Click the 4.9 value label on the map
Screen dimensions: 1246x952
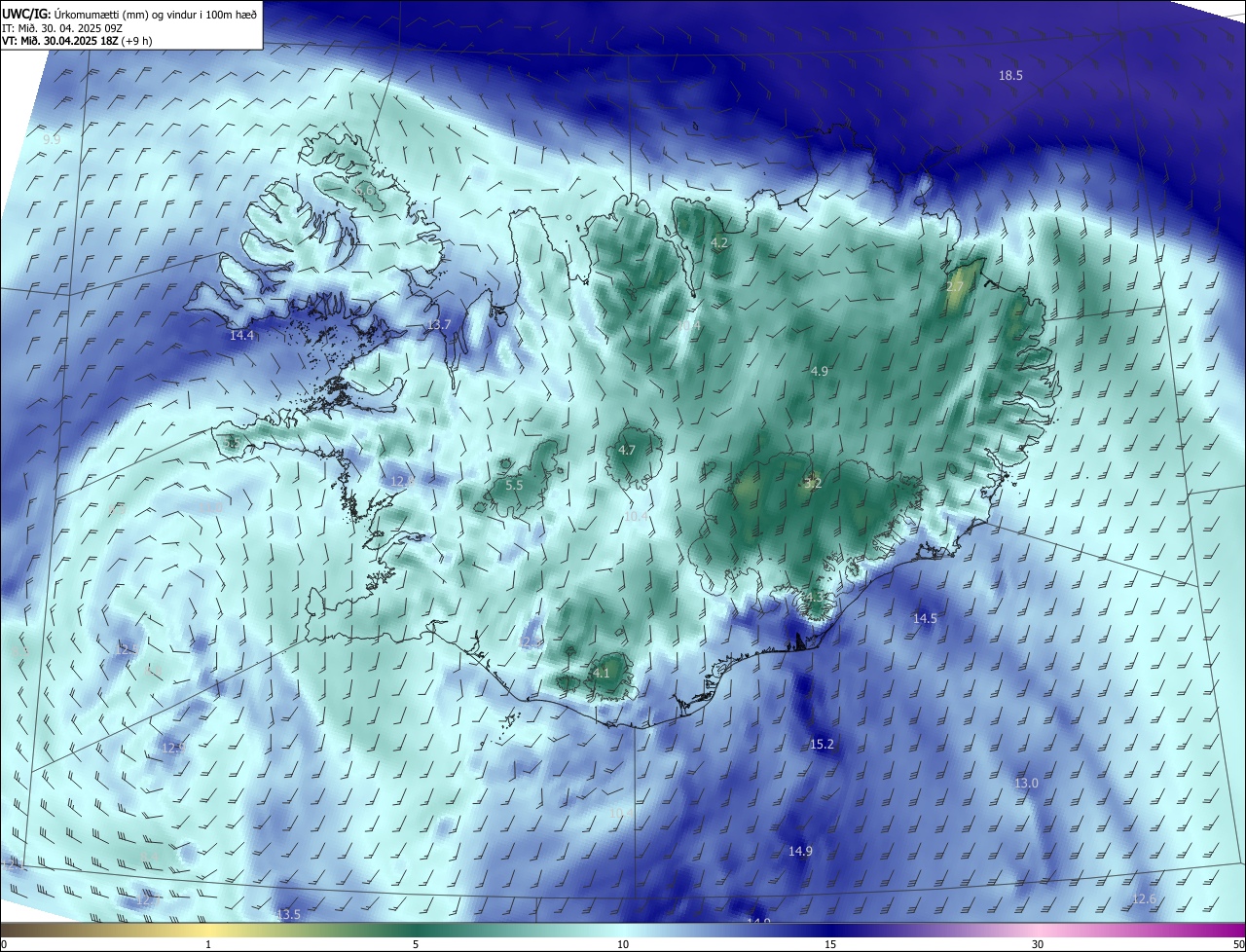[x=819, y=372]
